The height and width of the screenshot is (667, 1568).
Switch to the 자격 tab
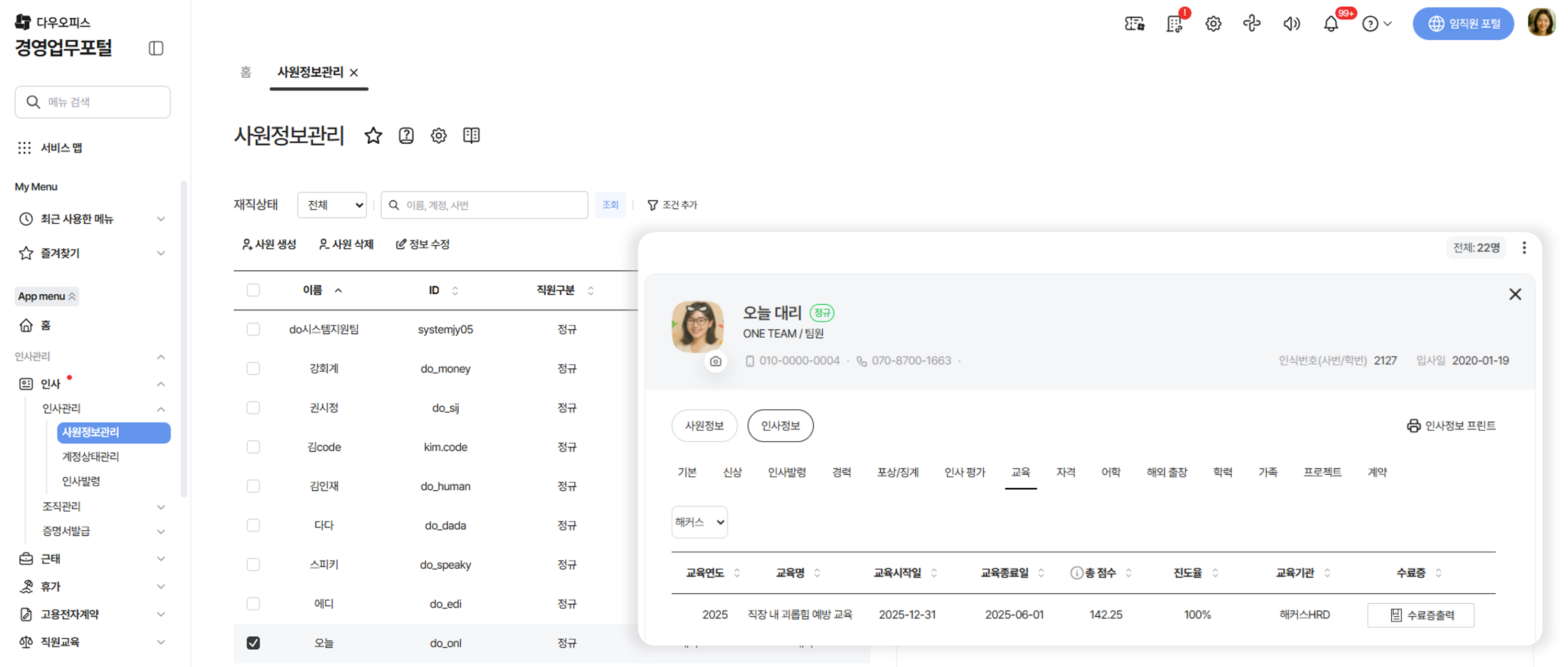tap(1065, 471)
